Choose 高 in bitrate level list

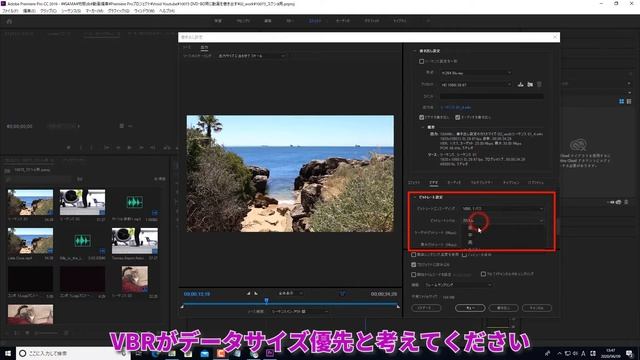pyautogui.click(x=470, y=242)
